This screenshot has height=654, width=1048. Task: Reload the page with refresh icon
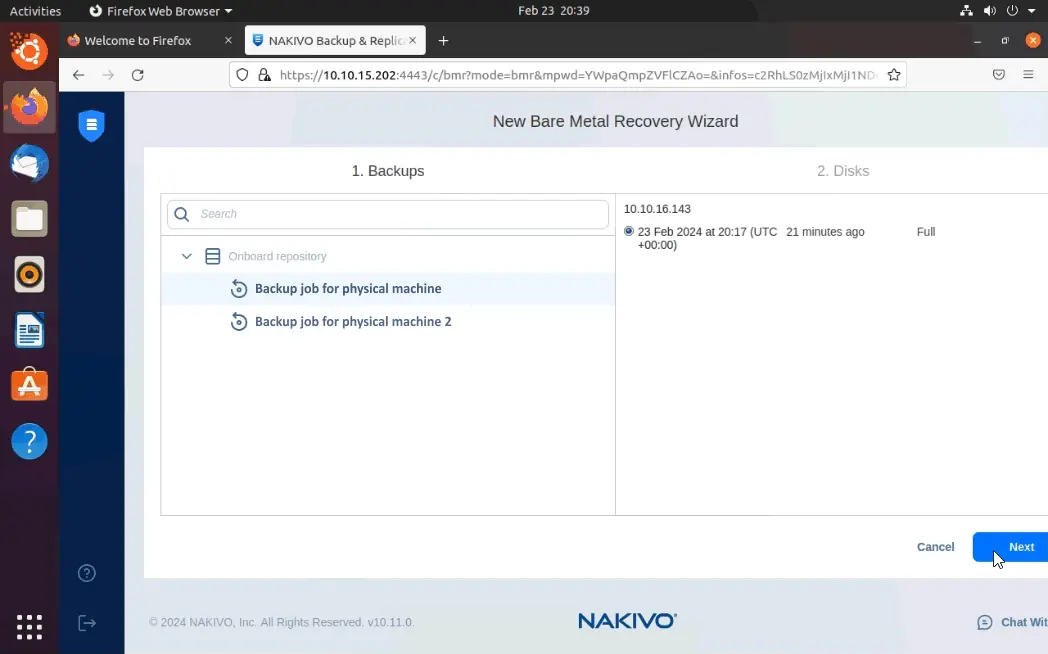click(x=138, y=75)
